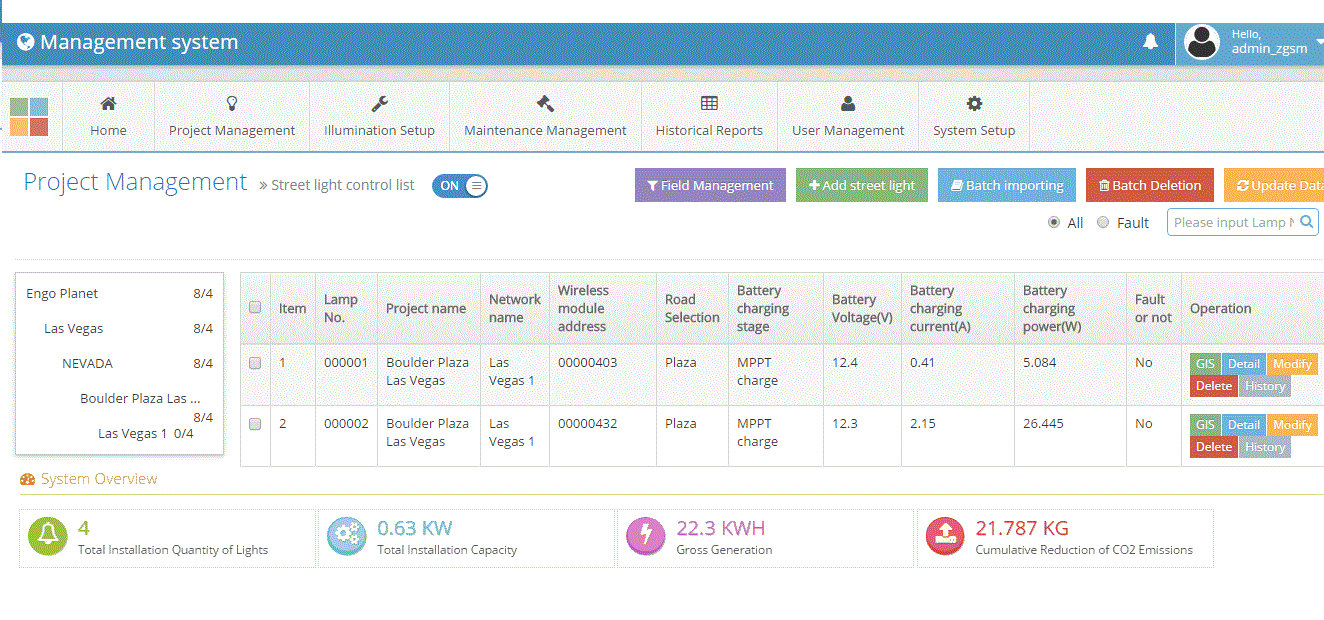Click the notification bell icon
The width and height of the screenshot is (1324, 620).
click(x=1150, y=41)
